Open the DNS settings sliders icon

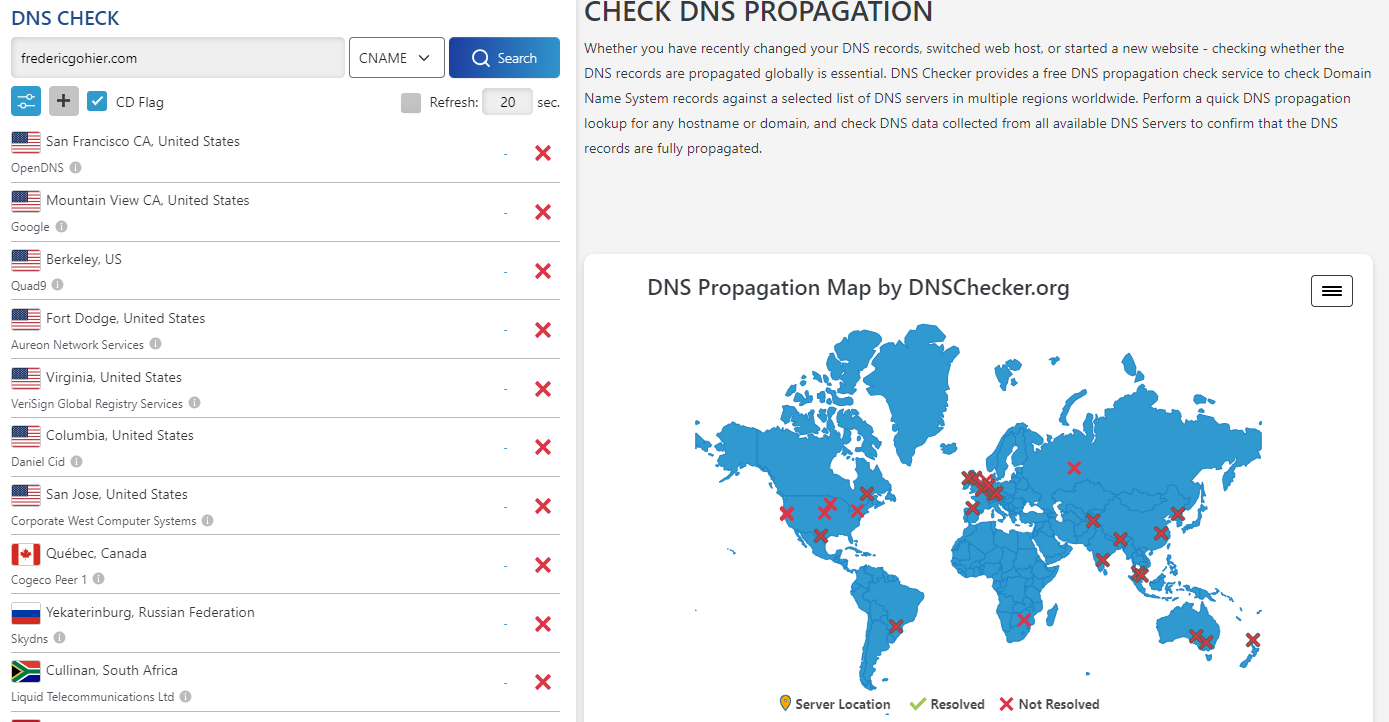26,101
